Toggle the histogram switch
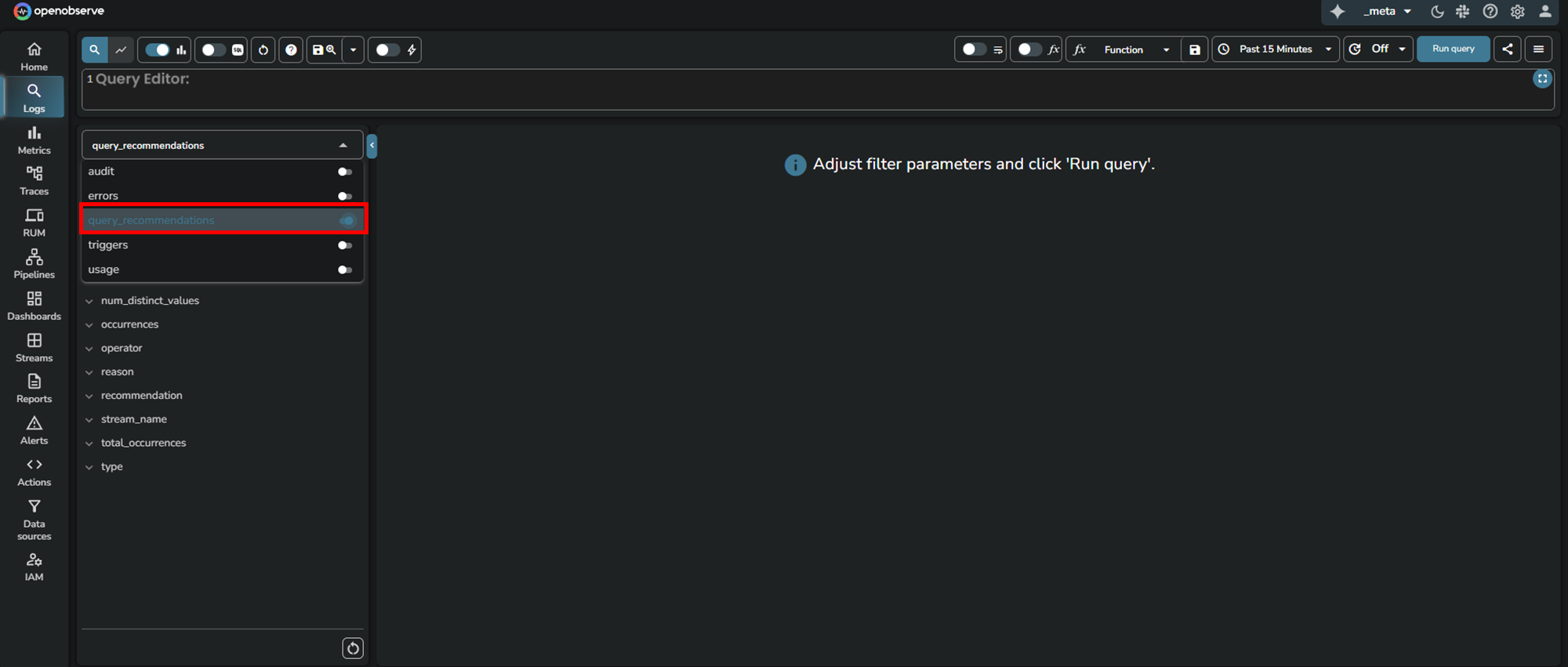This screenshot has height=667, width=1568. [158, 49]
